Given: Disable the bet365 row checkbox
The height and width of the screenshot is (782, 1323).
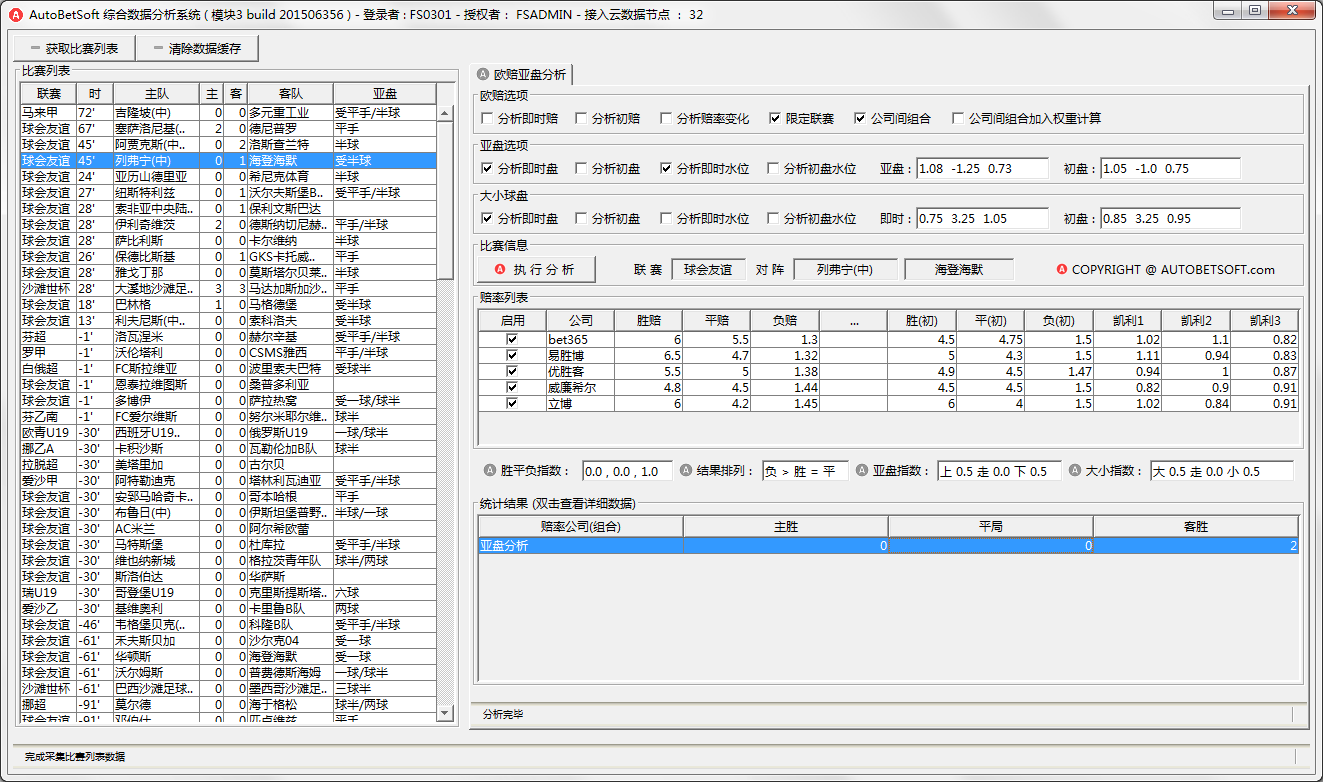Looking at the screenshot, I should 512,340.
